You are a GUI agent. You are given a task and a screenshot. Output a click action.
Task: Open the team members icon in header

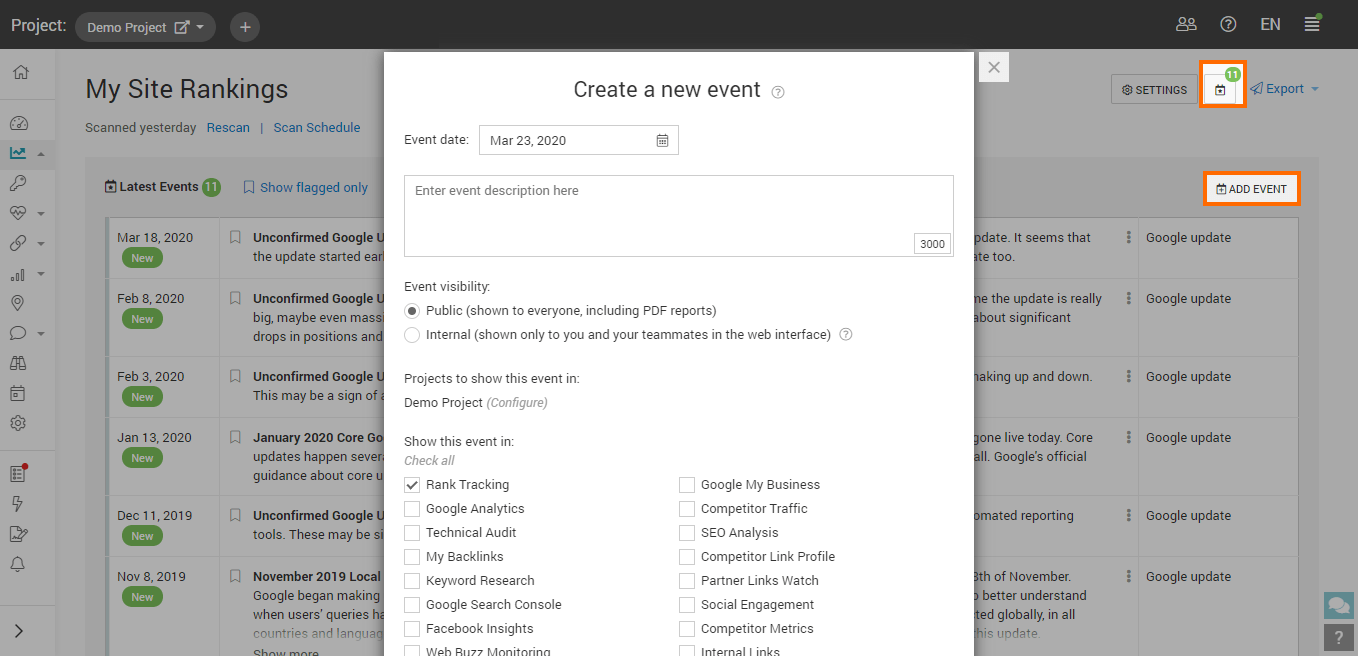pyautogui.click(x=1186, y=25)
